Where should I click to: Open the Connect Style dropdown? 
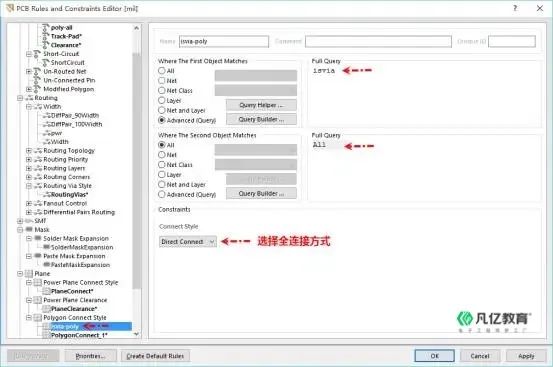188,241
